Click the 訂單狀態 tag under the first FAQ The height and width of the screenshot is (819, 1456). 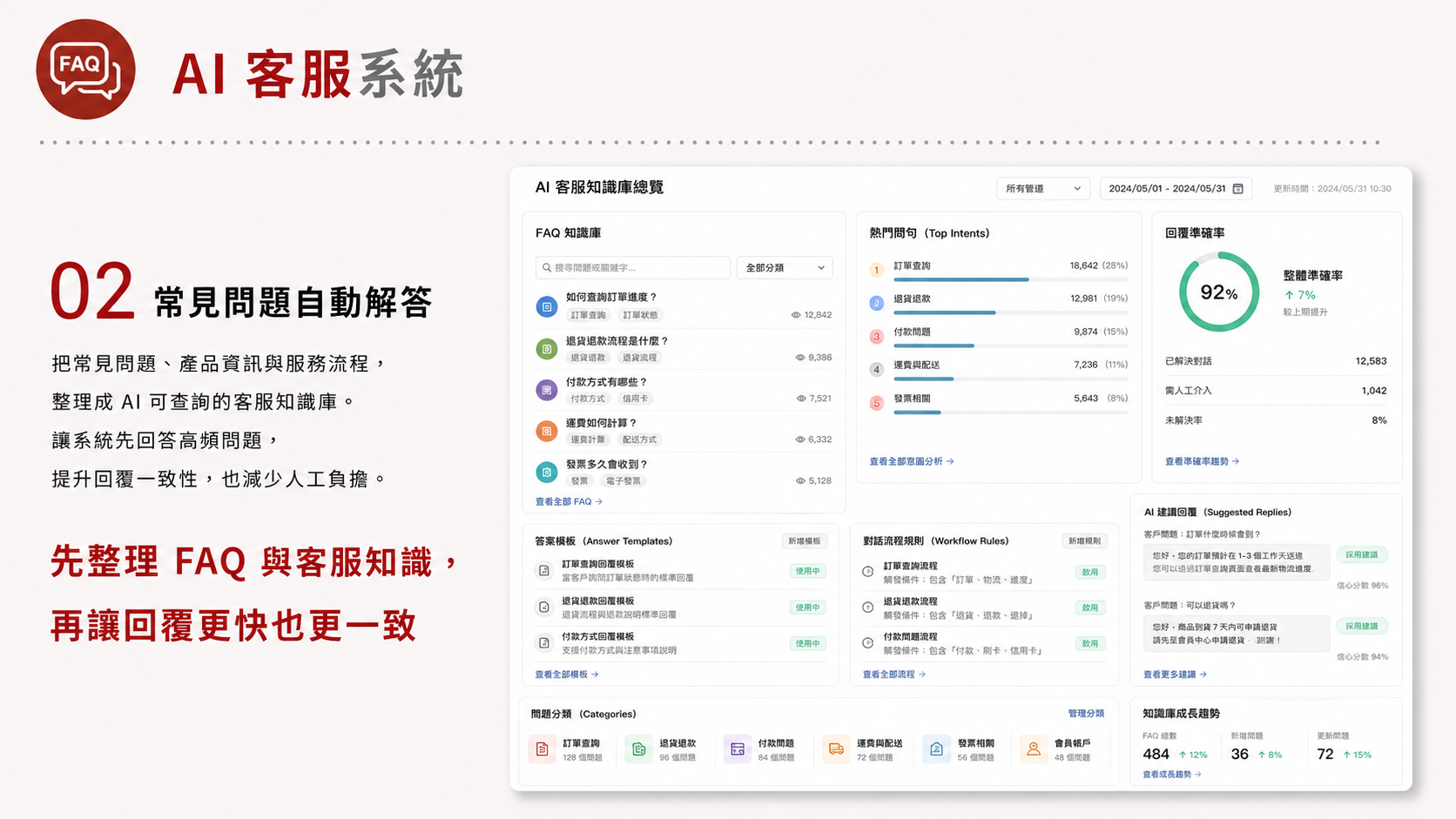[x=640, y=315]
